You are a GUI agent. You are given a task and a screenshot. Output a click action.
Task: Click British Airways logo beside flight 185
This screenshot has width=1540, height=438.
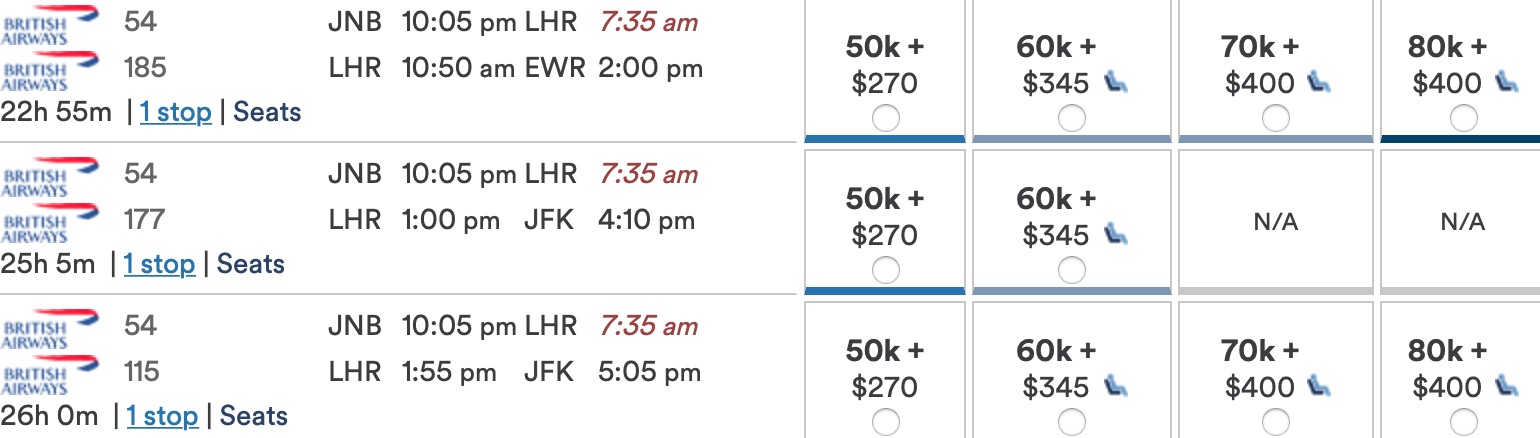coord(50,70)
